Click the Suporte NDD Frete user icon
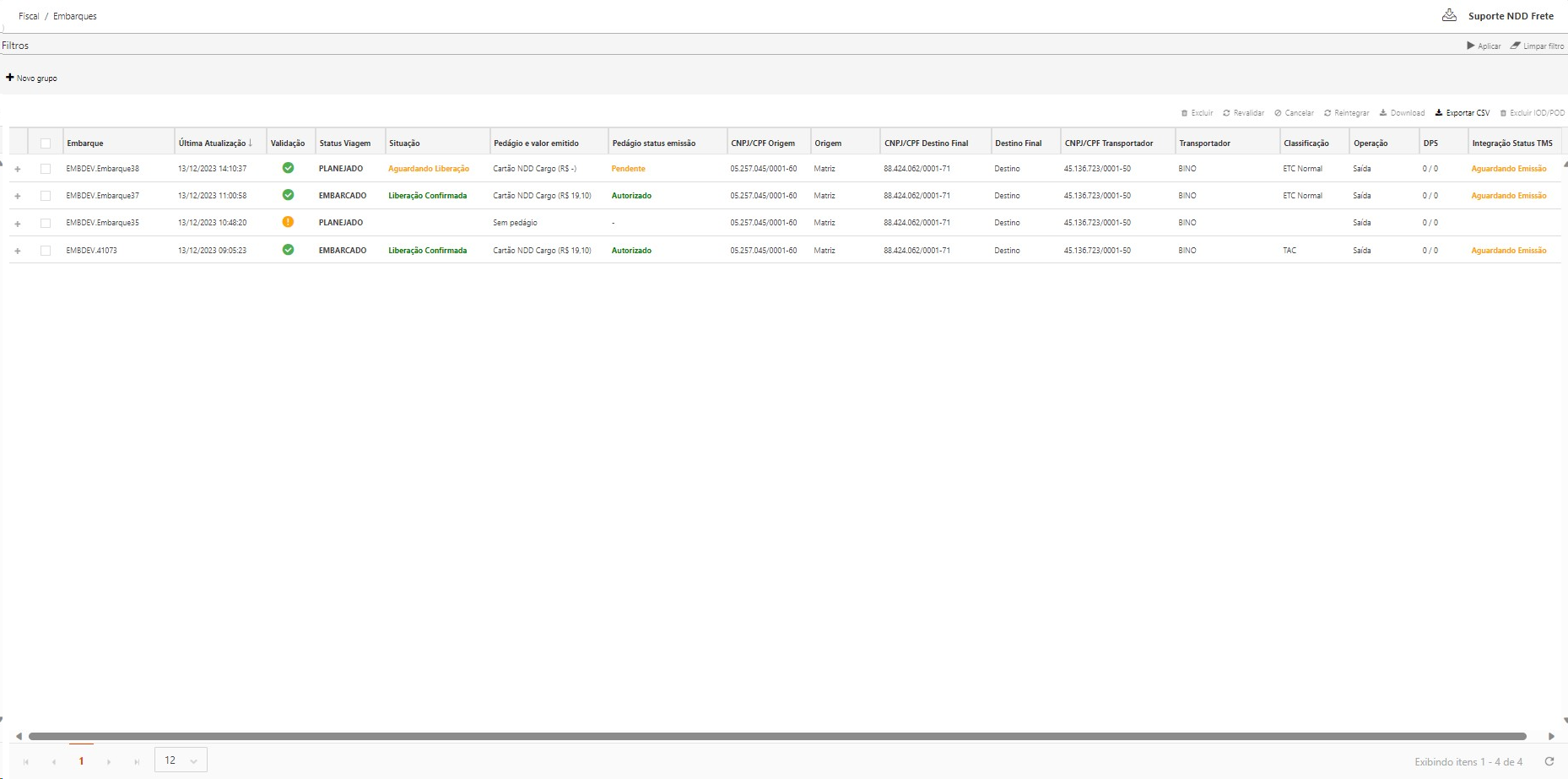Screen dimensions: 1568x779 pos(1449,15)
